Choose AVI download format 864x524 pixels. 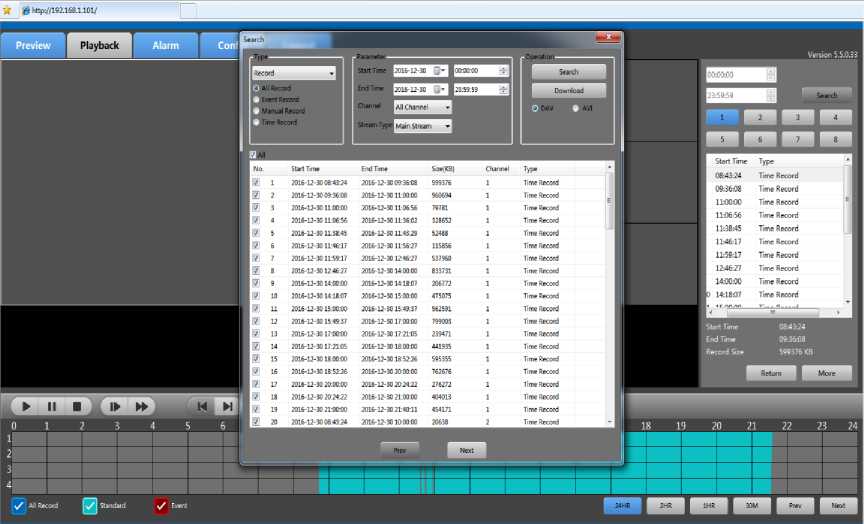pyautogui.click(x=575, y=108)
